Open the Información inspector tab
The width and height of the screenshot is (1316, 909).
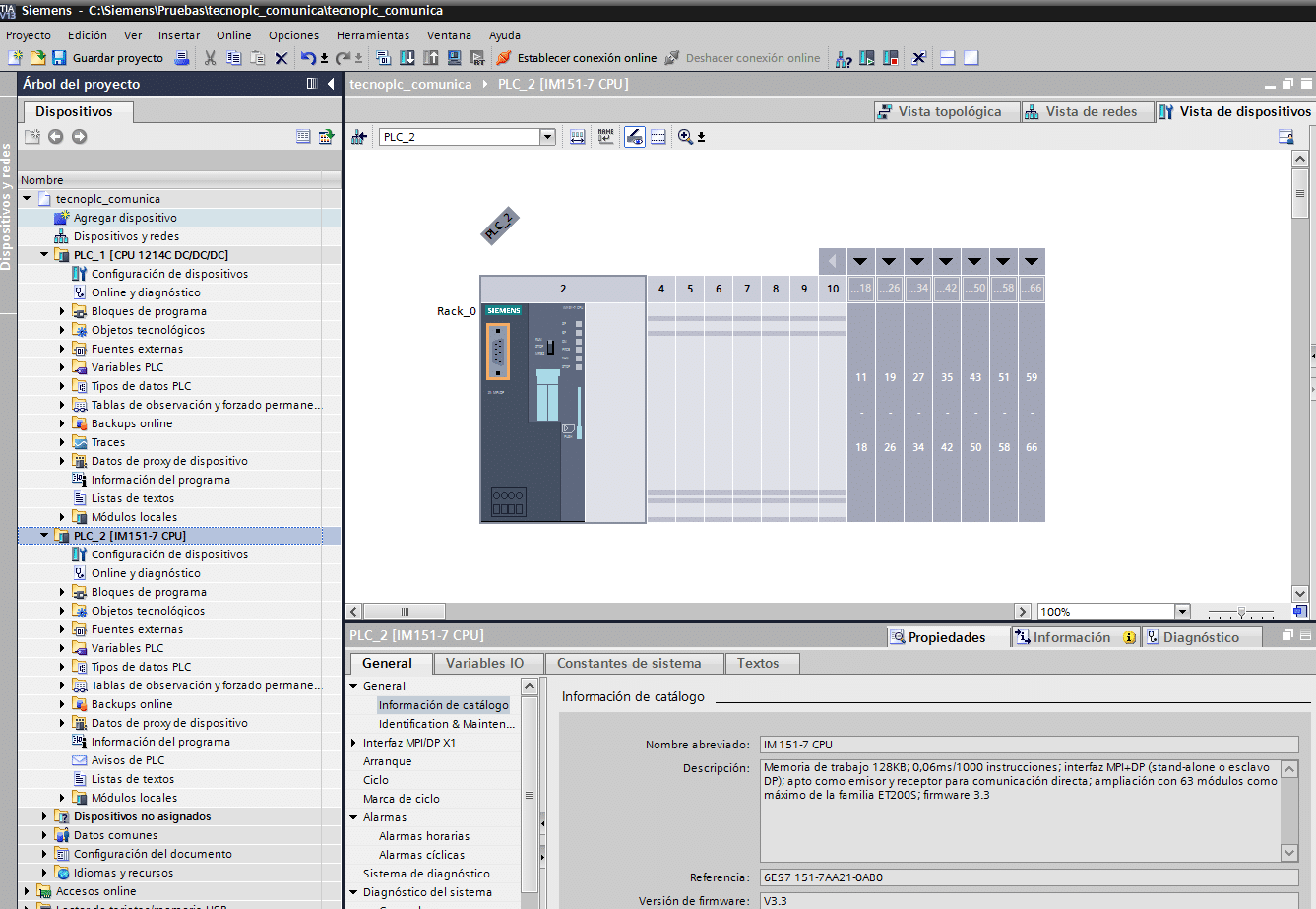coord(1074,637)
